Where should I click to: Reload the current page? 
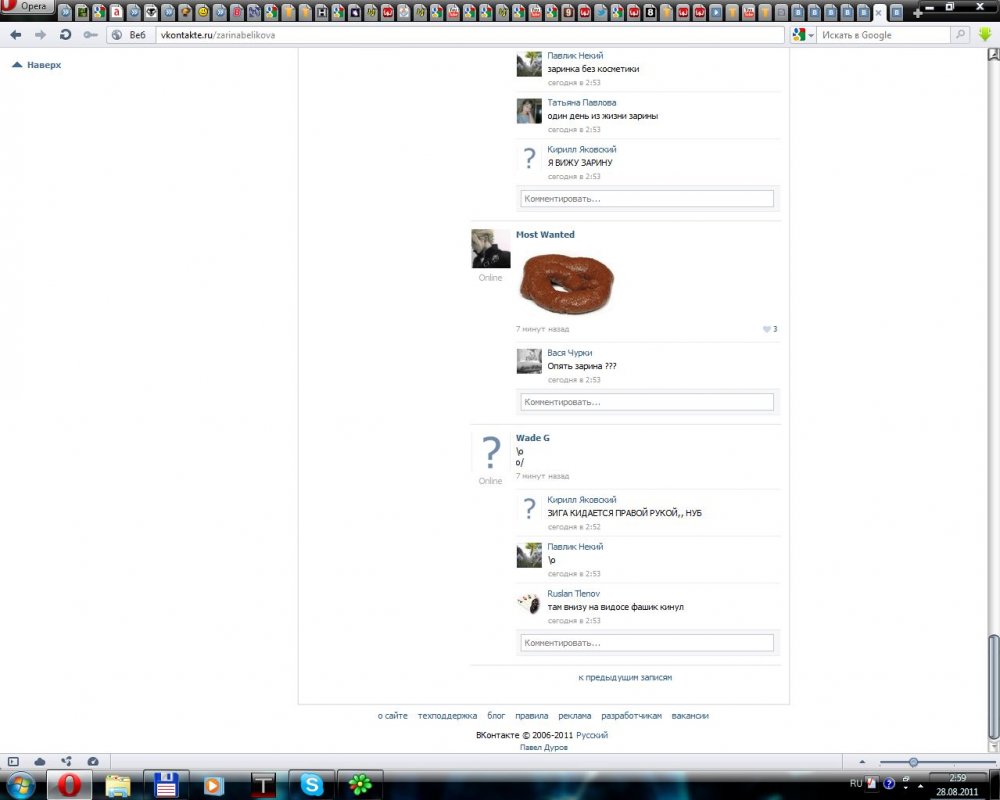click(x=65, y=35)
